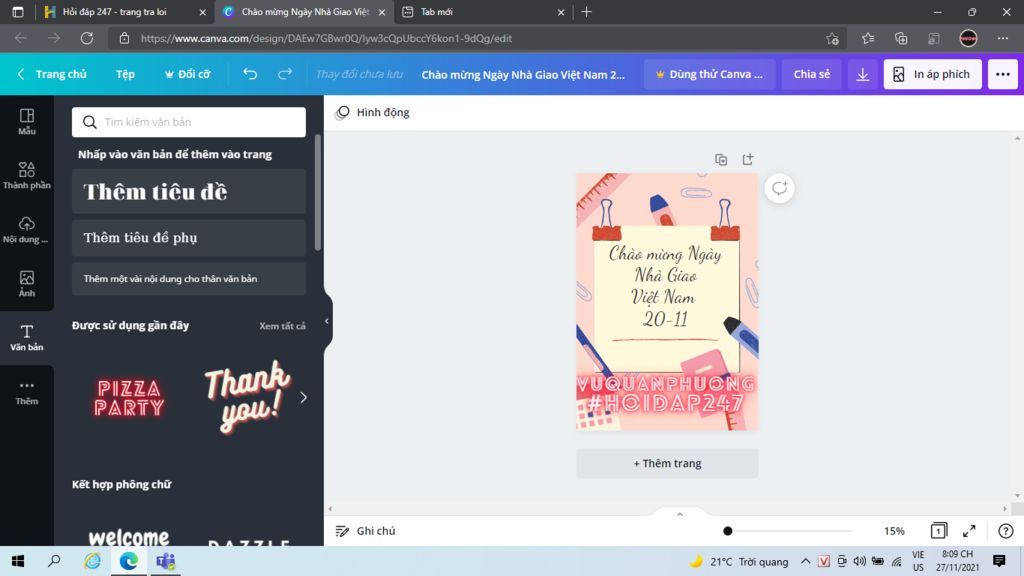Open the Đổi cỡ resize menu
The width and height of the screenshot is (1024, 576).
188,74
